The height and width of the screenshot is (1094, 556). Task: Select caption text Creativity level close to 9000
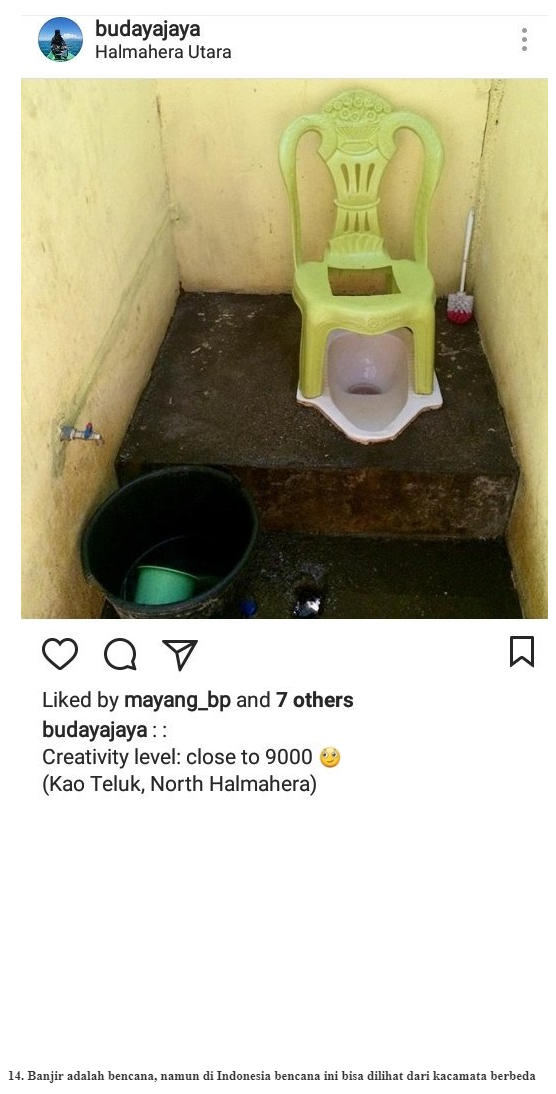click(177, 757)
